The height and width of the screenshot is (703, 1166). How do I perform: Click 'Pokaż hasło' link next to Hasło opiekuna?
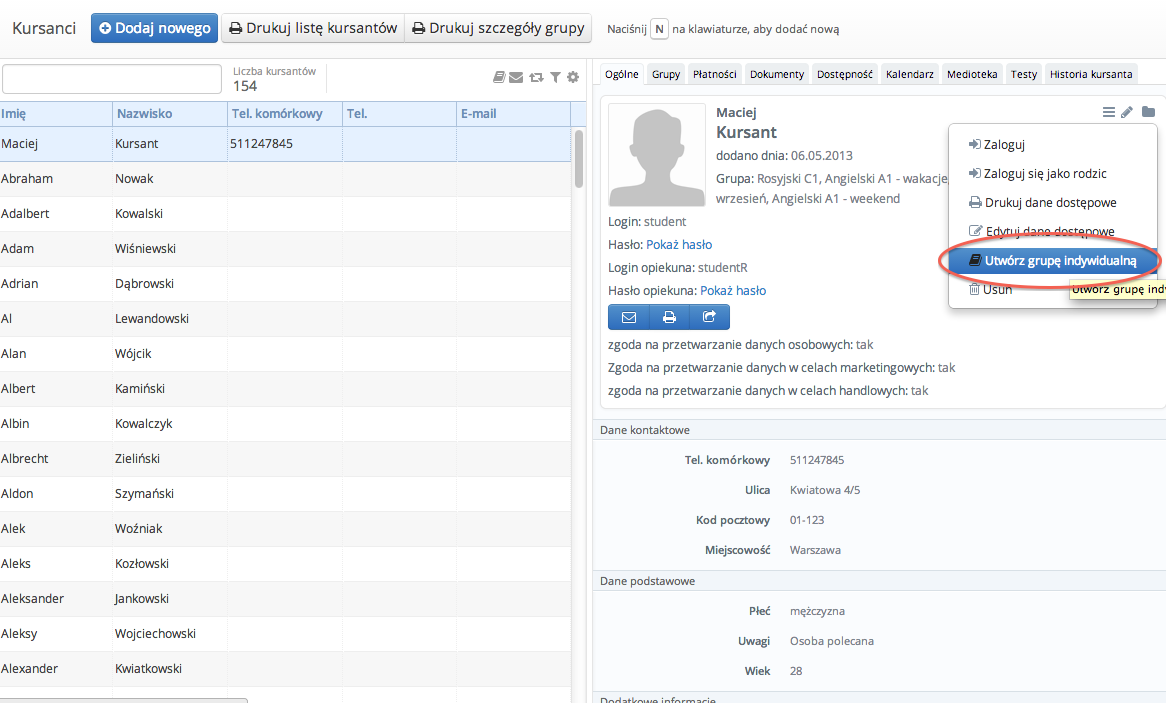click(732, 291)
